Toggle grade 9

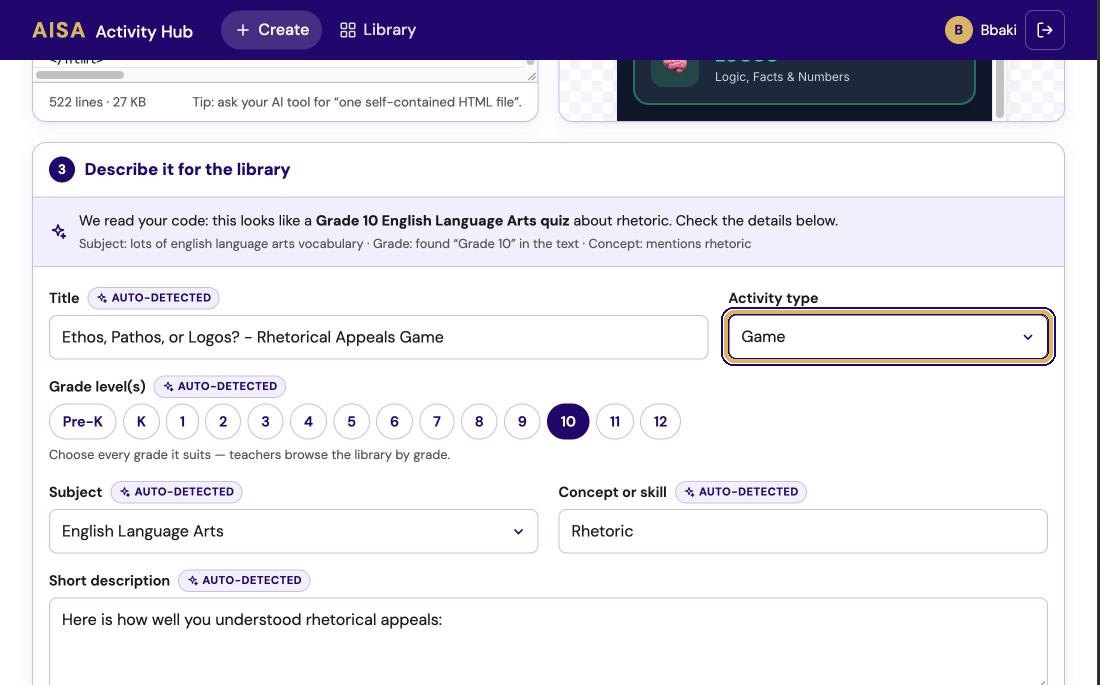tap(522, 422)
